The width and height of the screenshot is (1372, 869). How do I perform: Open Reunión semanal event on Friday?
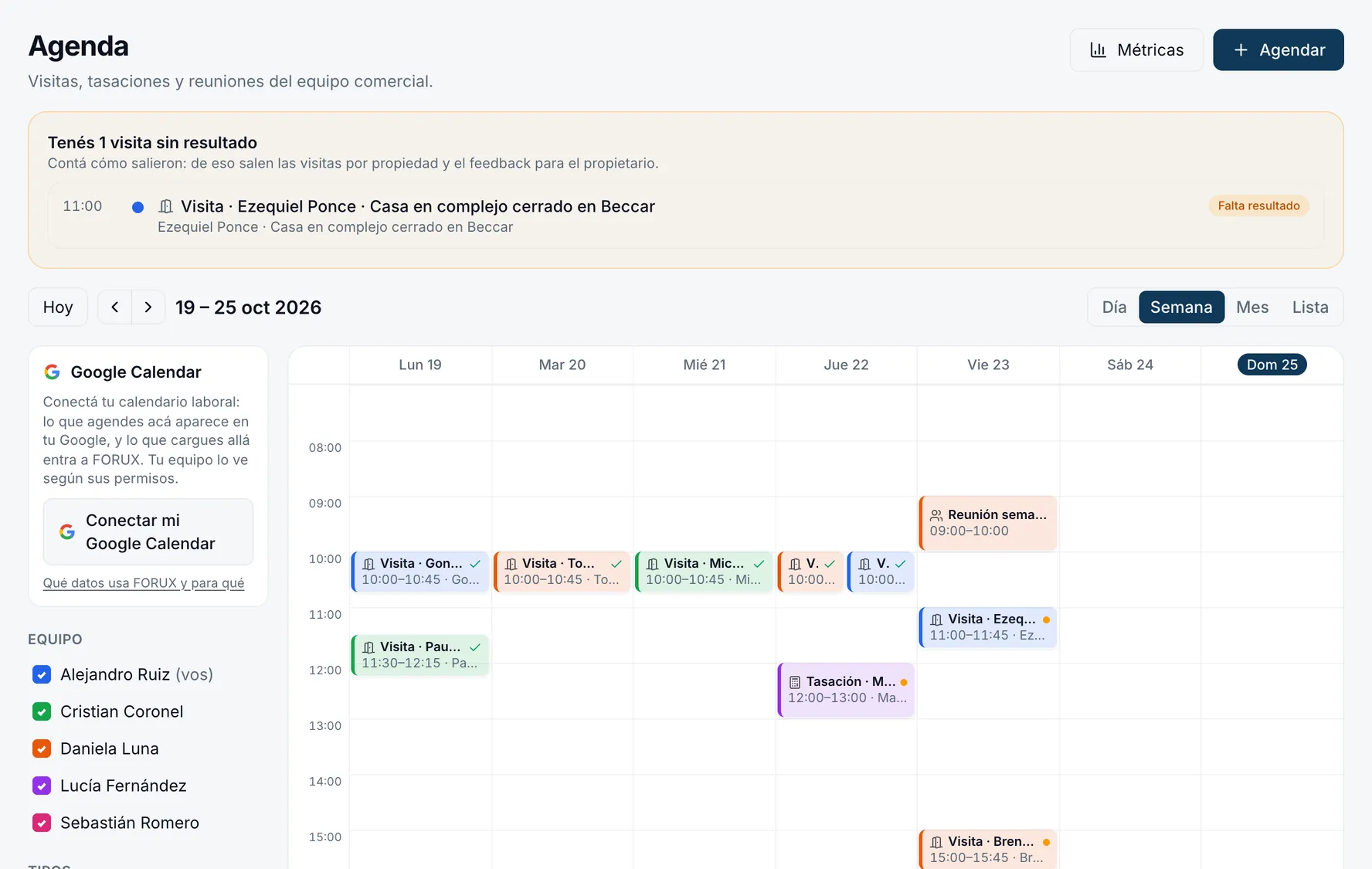click(x=988, y=523)
